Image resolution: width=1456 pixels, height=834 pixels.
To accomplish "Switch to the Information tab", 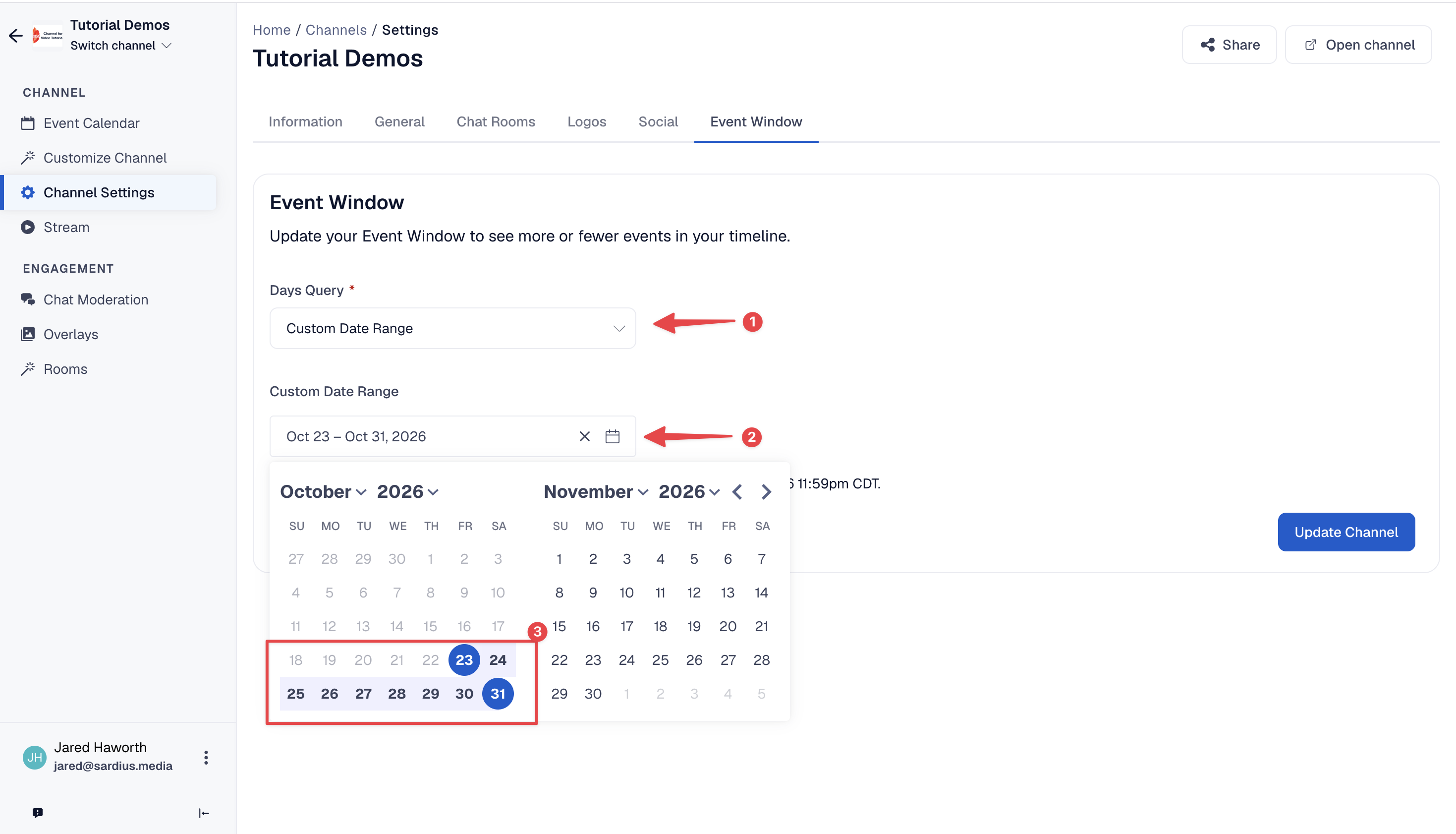I will coord(306,122).
